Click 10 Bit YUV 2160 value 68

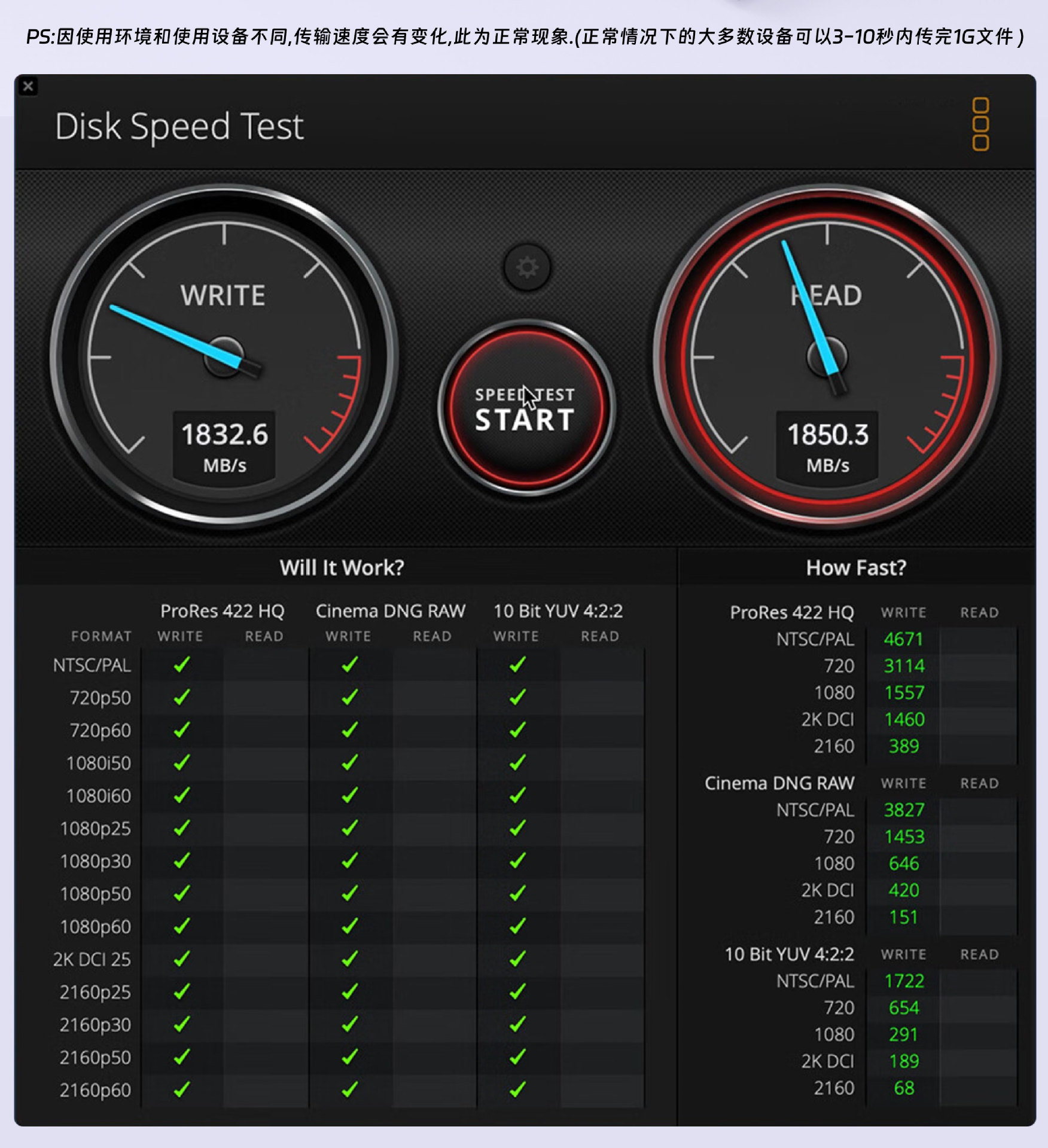point(904,1088)
